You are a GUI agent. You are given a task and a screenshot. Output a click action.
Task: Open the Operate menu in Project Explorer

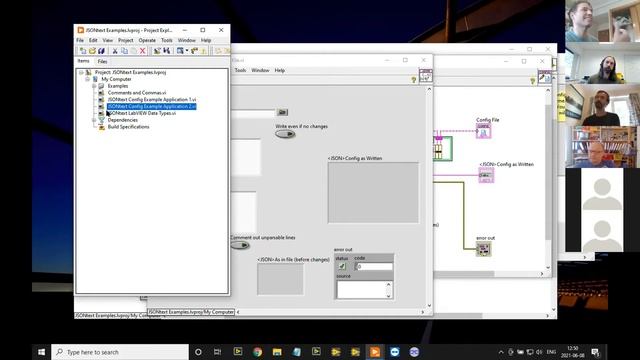coord(147,40)
